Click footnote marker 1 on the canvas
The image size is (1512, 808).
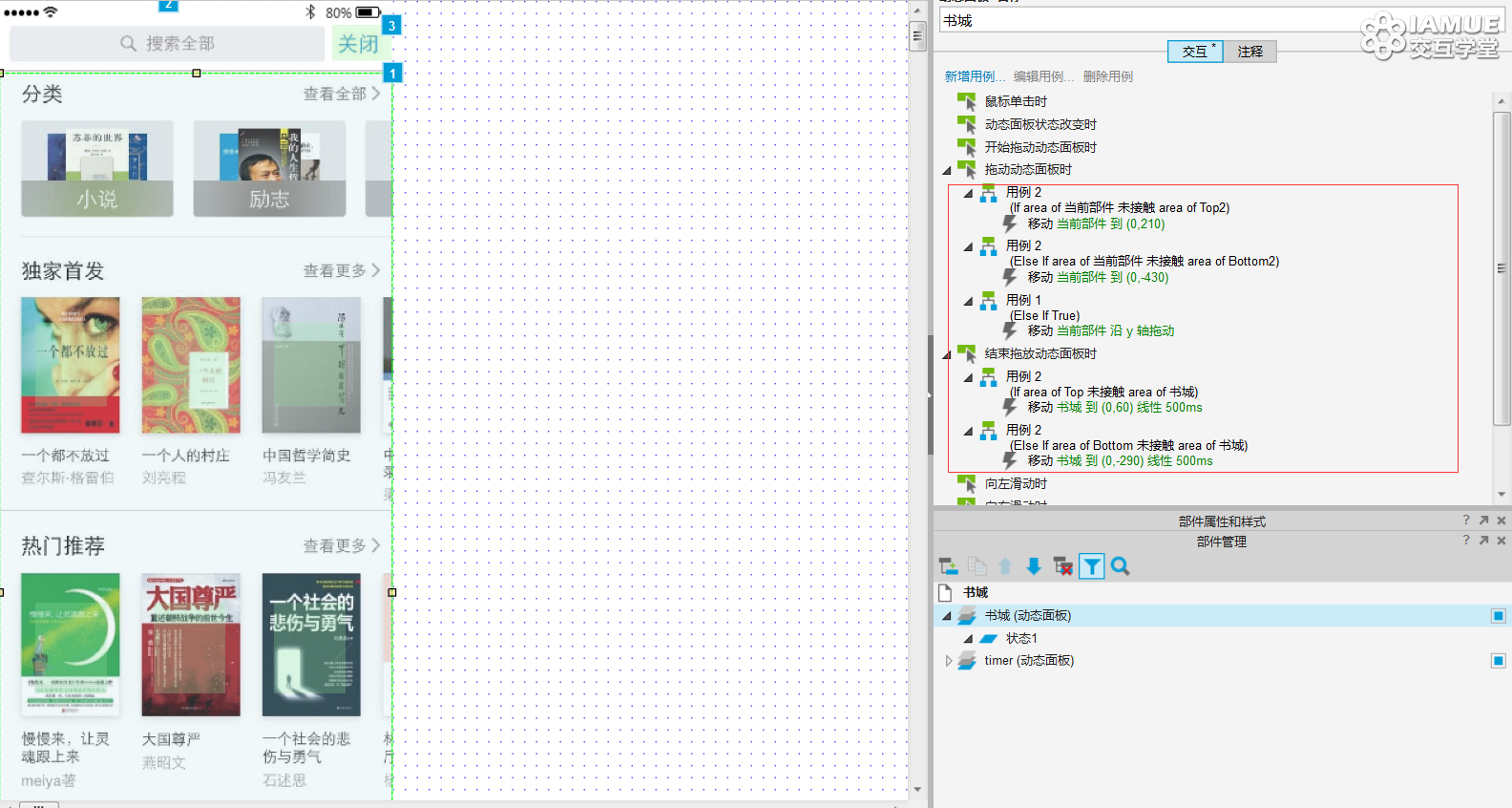[392, 74]
